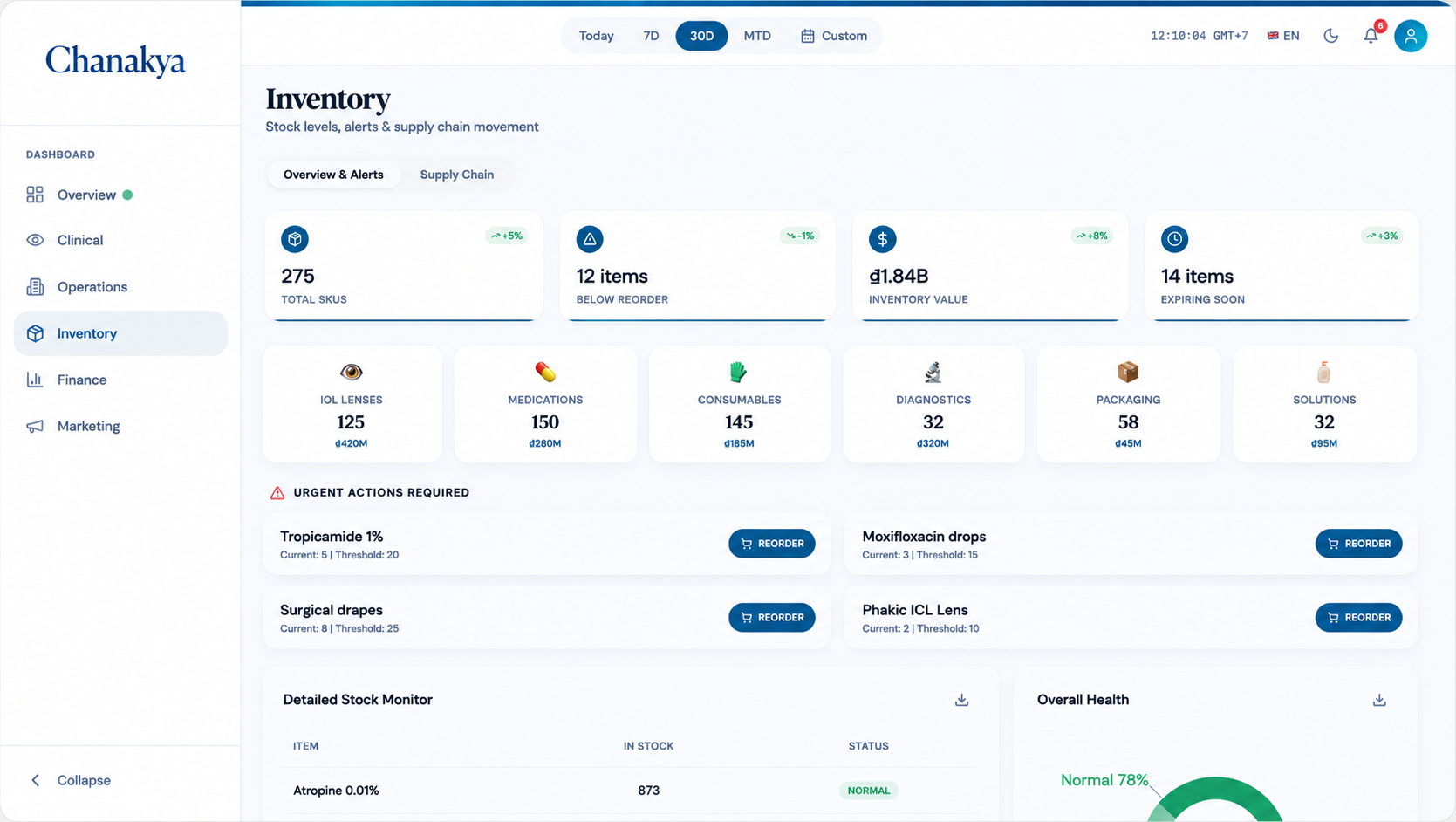Viewport: 1456px width, 822px height.
Task: Click the Marketing megaphone icon
Action: pyautogui.click(x=35, y=426)
